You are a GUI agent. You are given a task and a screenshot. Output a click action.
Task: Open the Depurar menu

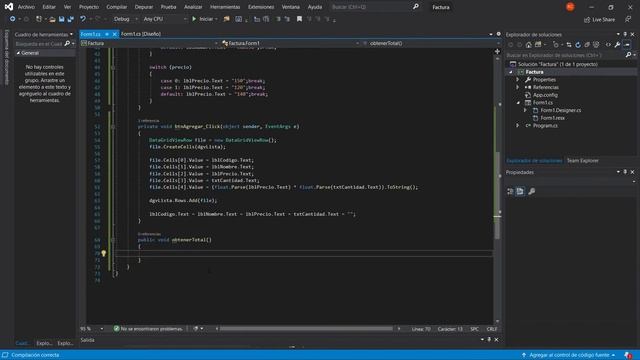click(144, 7)
